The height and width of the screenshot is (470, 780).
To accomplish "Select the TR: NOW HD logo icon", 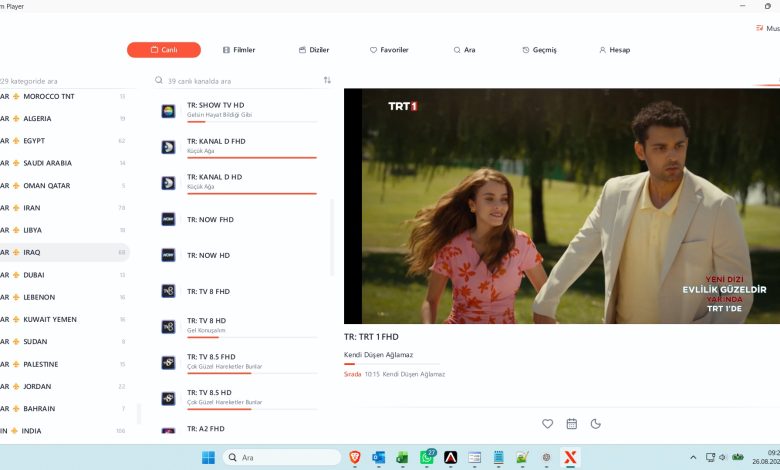I will [168, 255].
